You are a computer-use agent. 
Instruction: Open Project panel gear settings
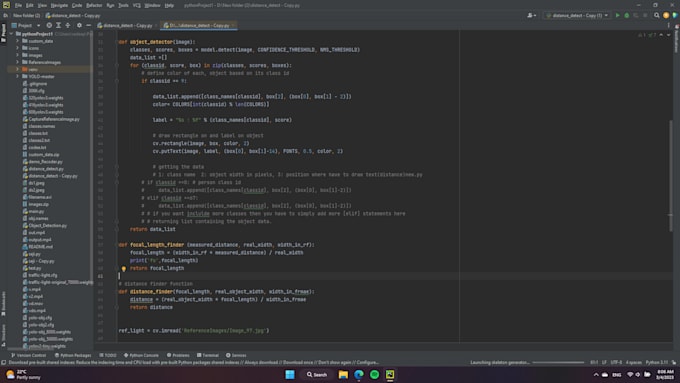79,26
